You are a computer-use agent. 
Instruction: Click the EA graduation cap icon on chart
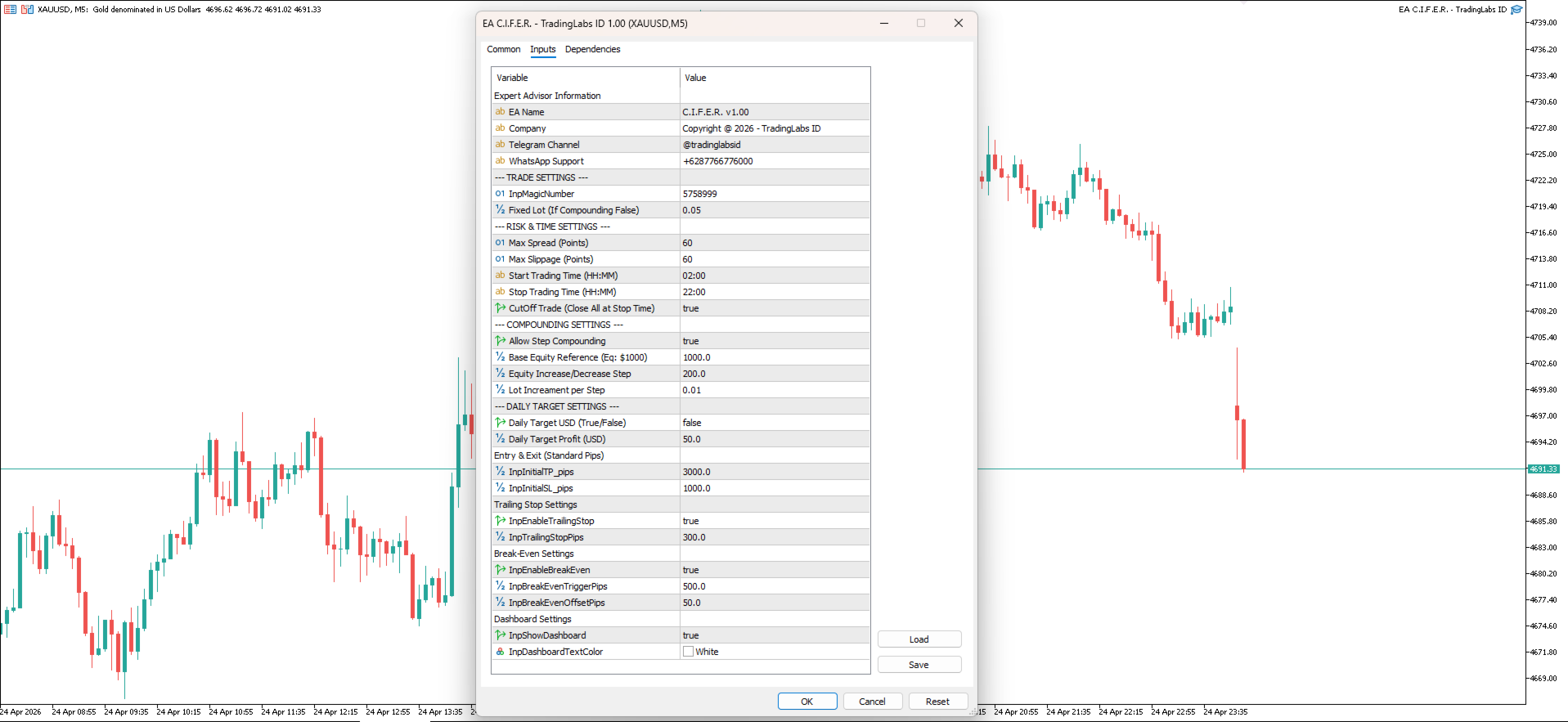pyautogui.click(x=1516, y=10)
